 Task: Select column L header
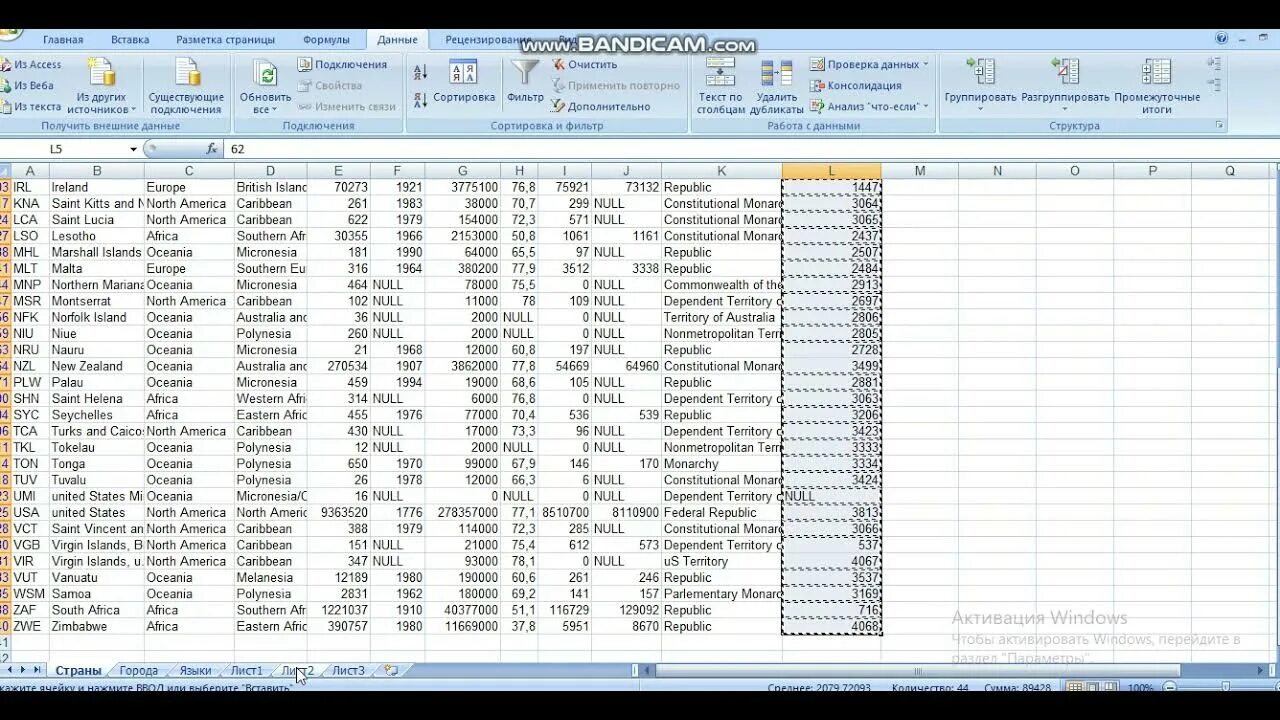[x=831, y=171]
